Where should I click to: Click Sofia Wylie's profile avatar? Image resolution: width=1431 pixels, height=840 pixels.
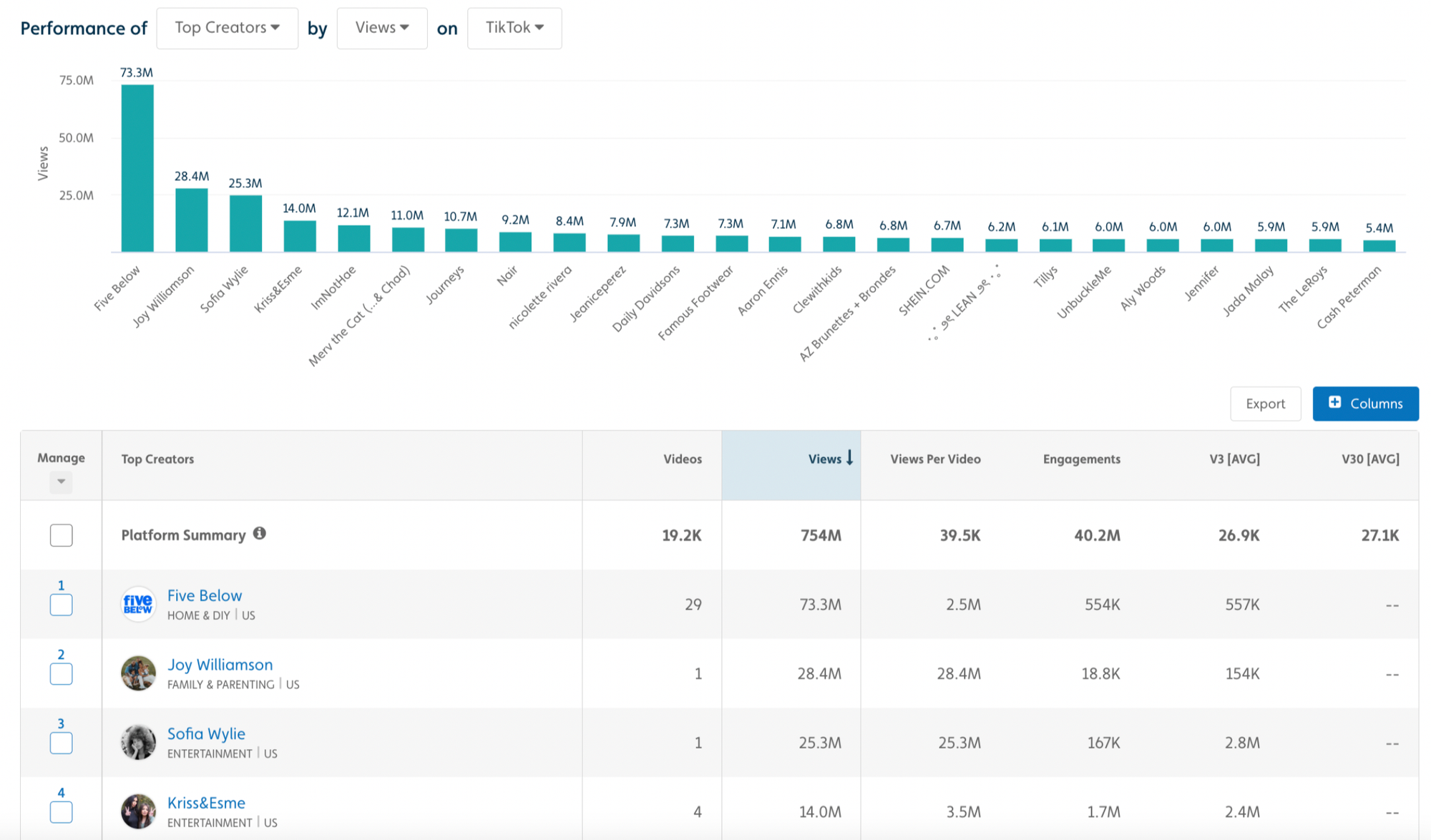[x=138, y=742]
